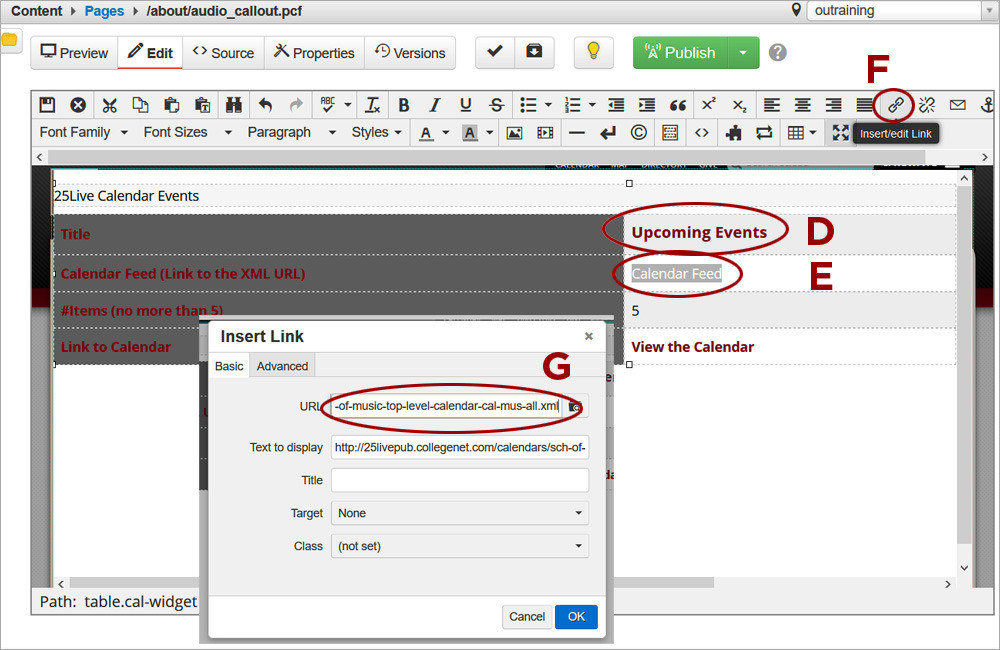The width and height of the screenshot is (1000, 650).
Task: Open the Properties tab
Action: pos(314,52)
